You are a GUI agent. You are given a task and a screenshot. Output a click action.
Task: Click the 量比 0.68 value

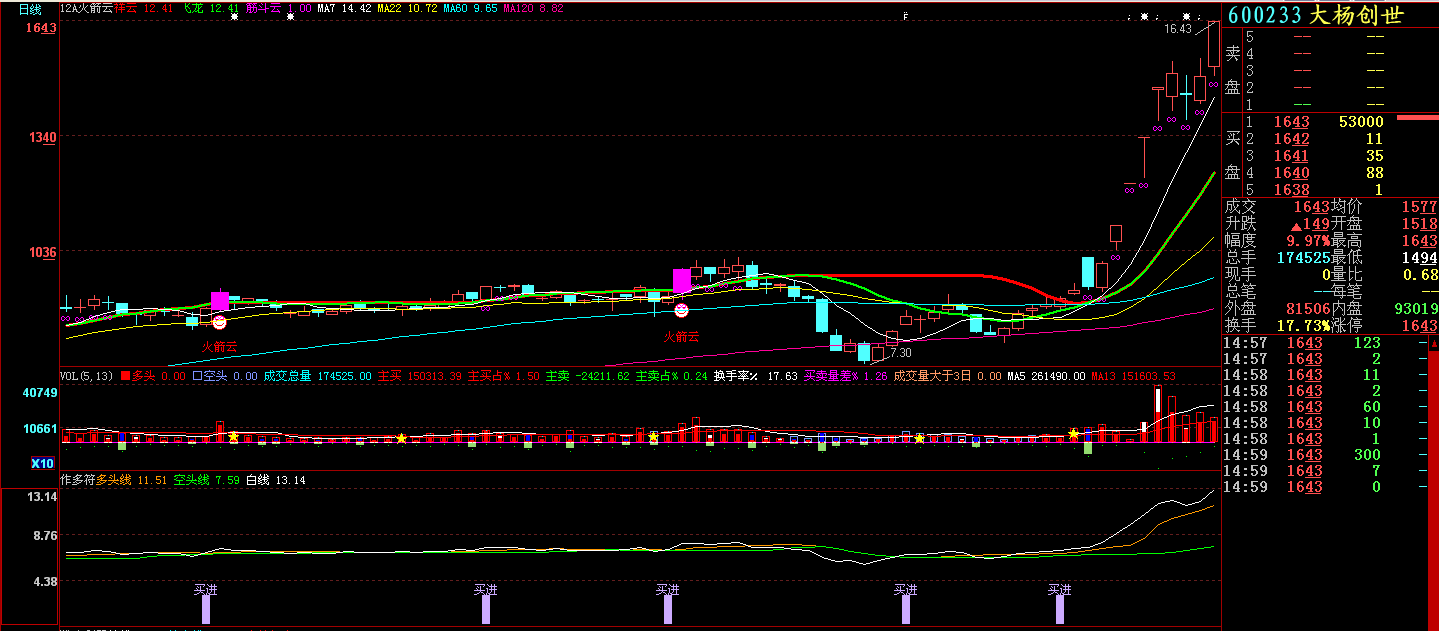(x=1385, y=274)
